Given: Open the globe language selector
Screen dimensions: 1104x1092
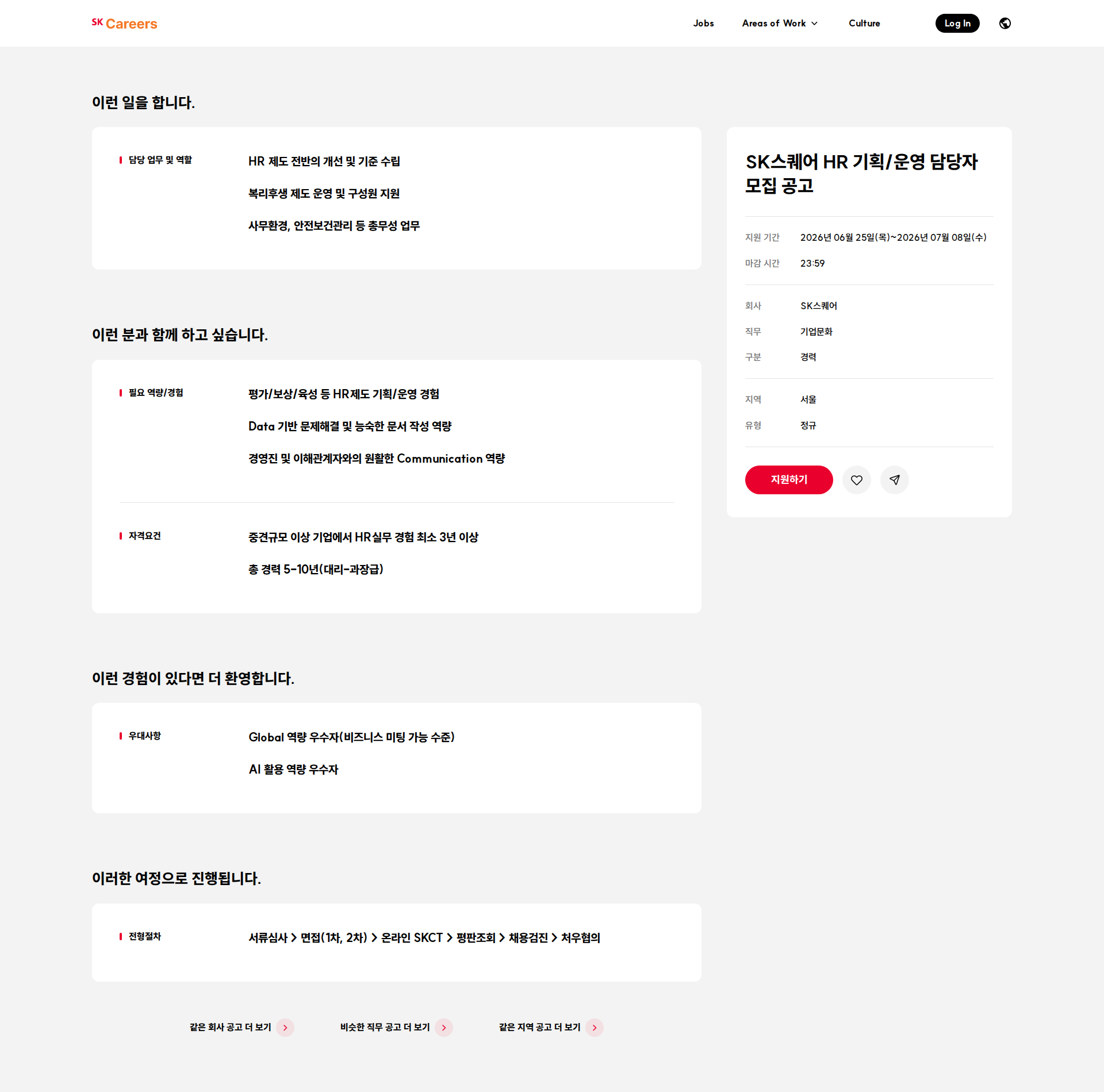Looking at the screenshot, I should pos(1005,24).
